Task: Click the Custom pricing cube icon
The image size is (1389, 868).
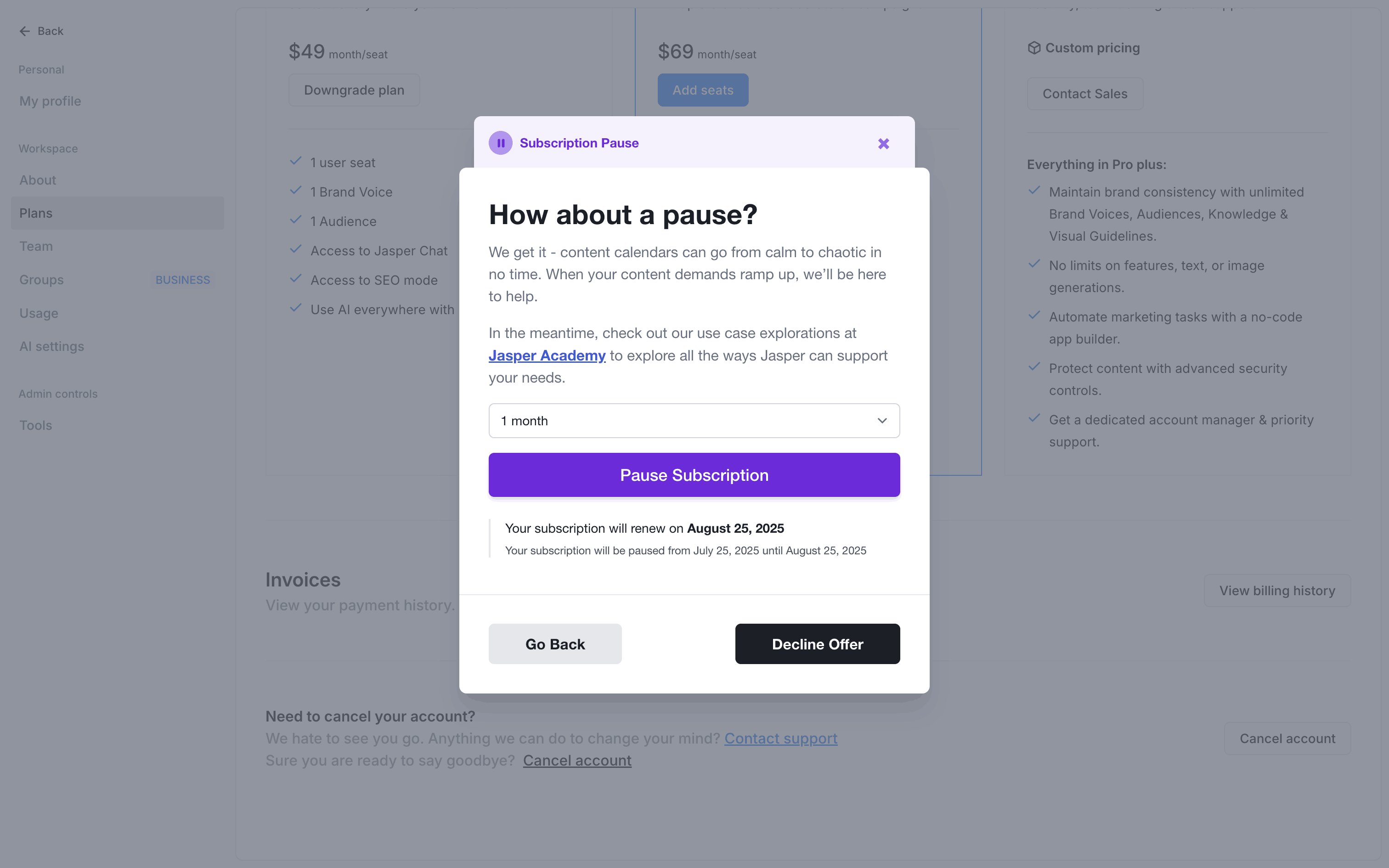Action: point(1034,48)
